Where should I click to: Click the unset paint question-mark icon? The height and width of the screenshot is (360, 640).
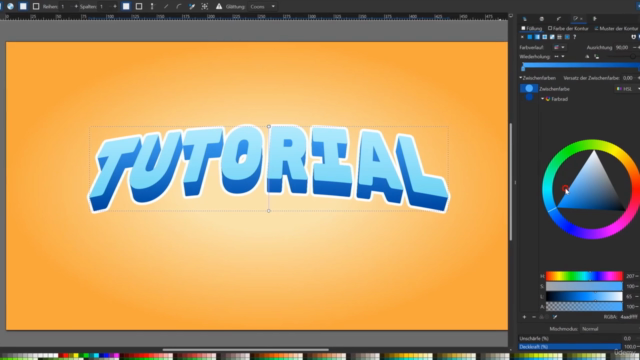[575, 37]
